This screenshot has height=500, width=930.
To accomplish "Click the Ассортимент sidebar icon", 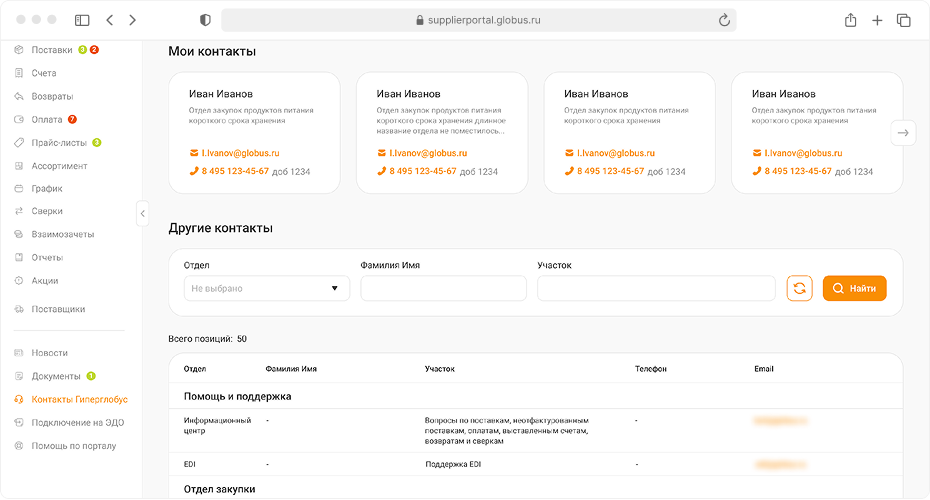I will pos(19,166).
